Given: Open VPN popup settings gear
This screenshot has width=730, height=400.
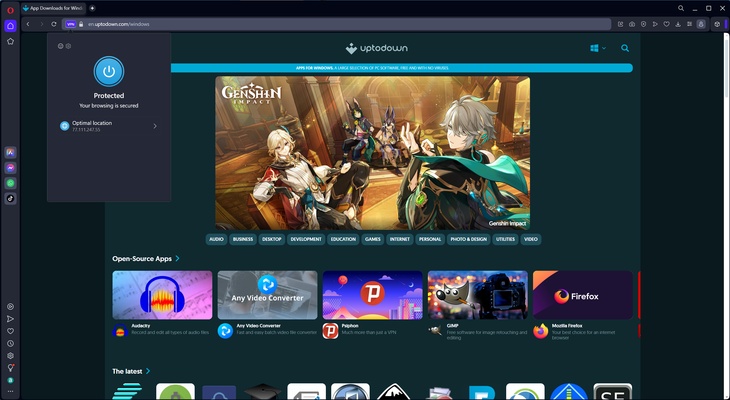Looking at the screenshot, I should [x=68, y=46].
